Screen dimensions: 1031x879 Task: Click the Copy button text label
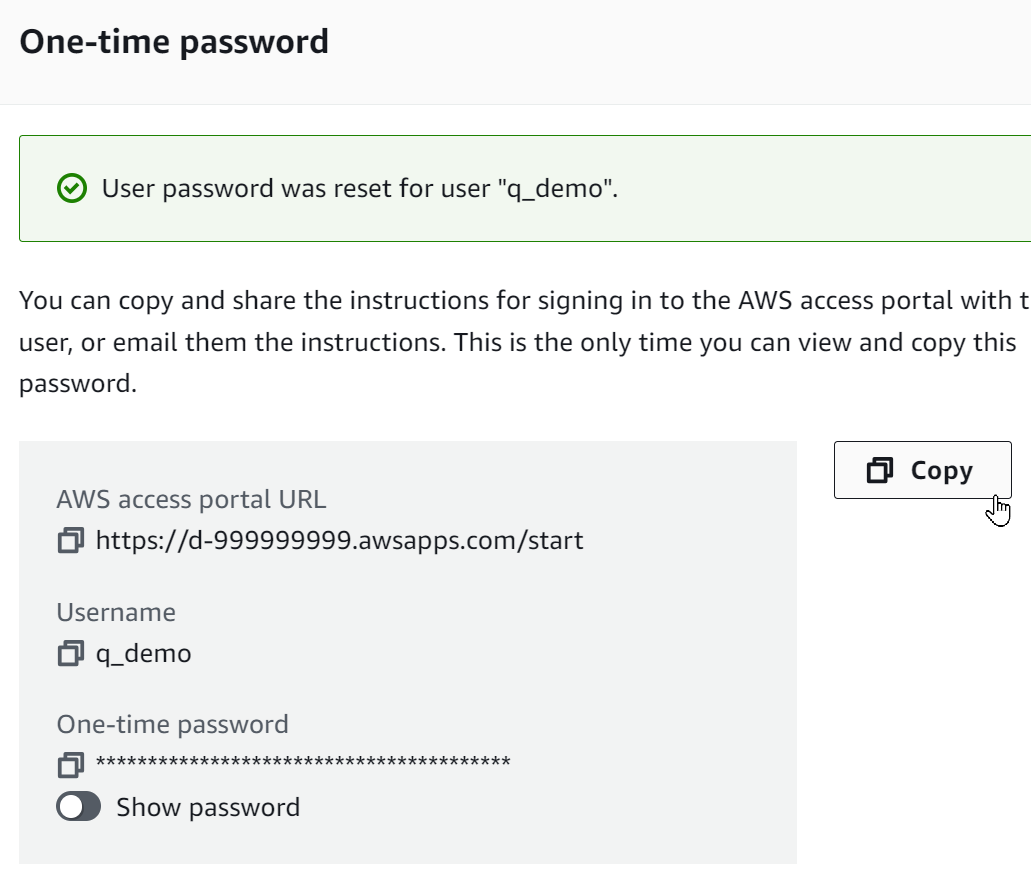pos(944,470)
